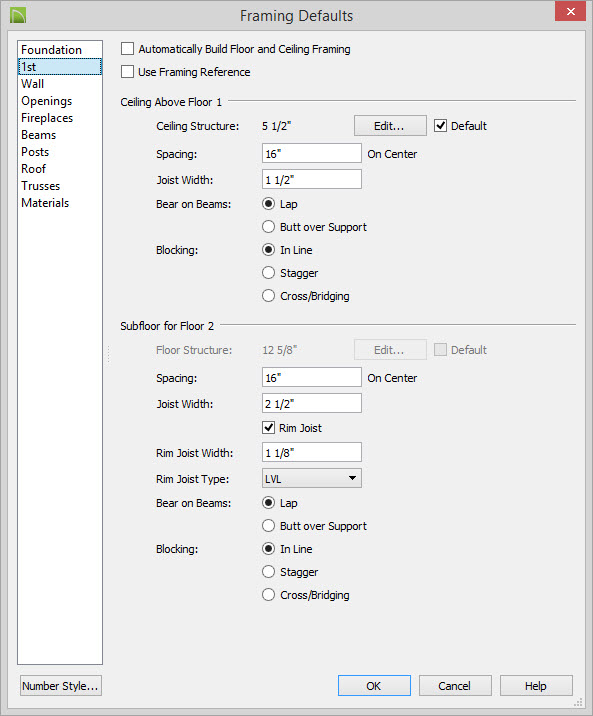This screenshot has width=593, height=716.
Task: Open the Rim Joist Type dropdown
Action: point(312,478)
